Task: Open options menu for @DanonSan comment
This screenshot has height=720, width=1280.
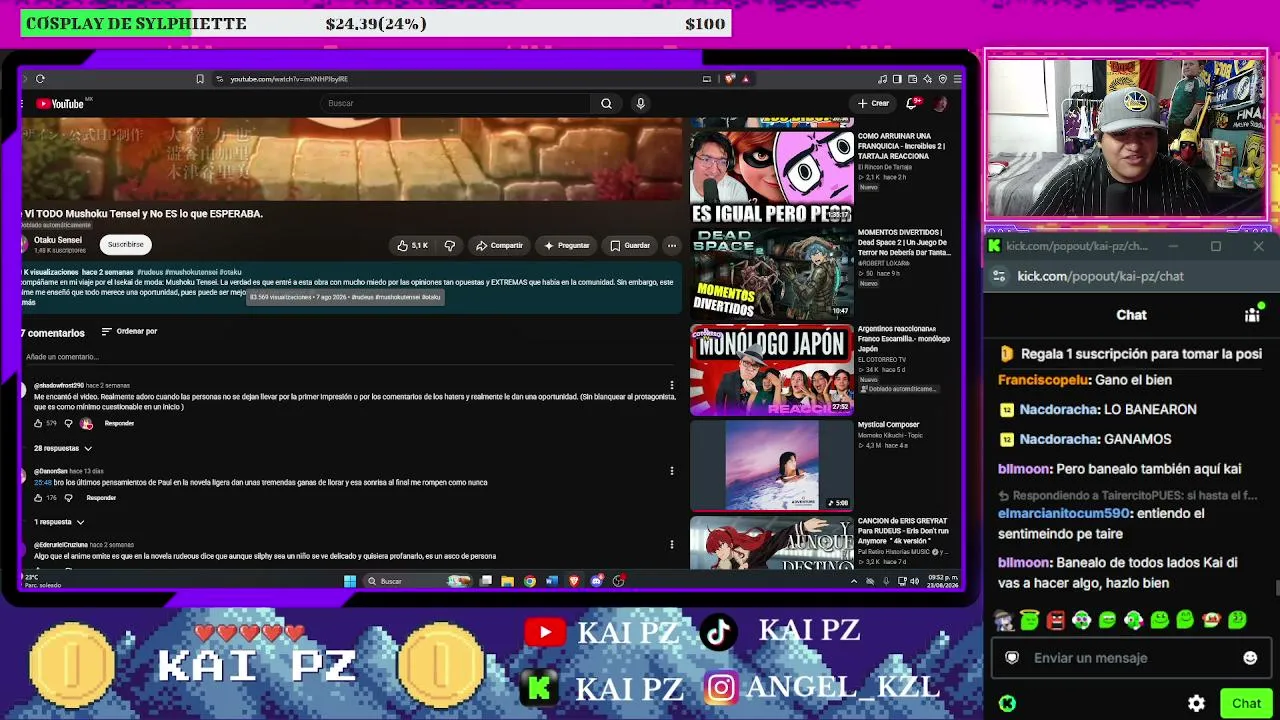Action: click(x=672, y=470)
